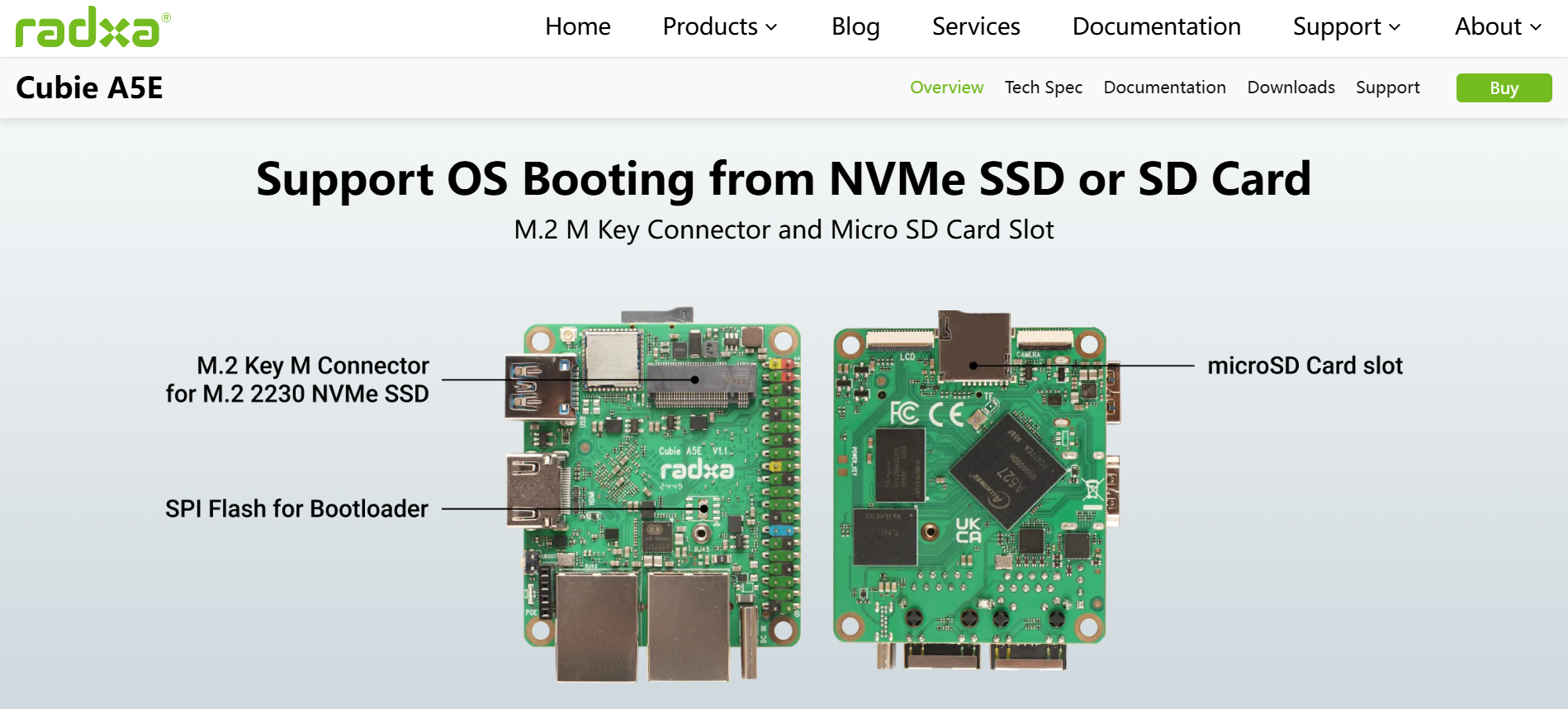Click the Radxa logo
Image resolution: width=1568 pixels, height=709 pixels.
[92, 27]
